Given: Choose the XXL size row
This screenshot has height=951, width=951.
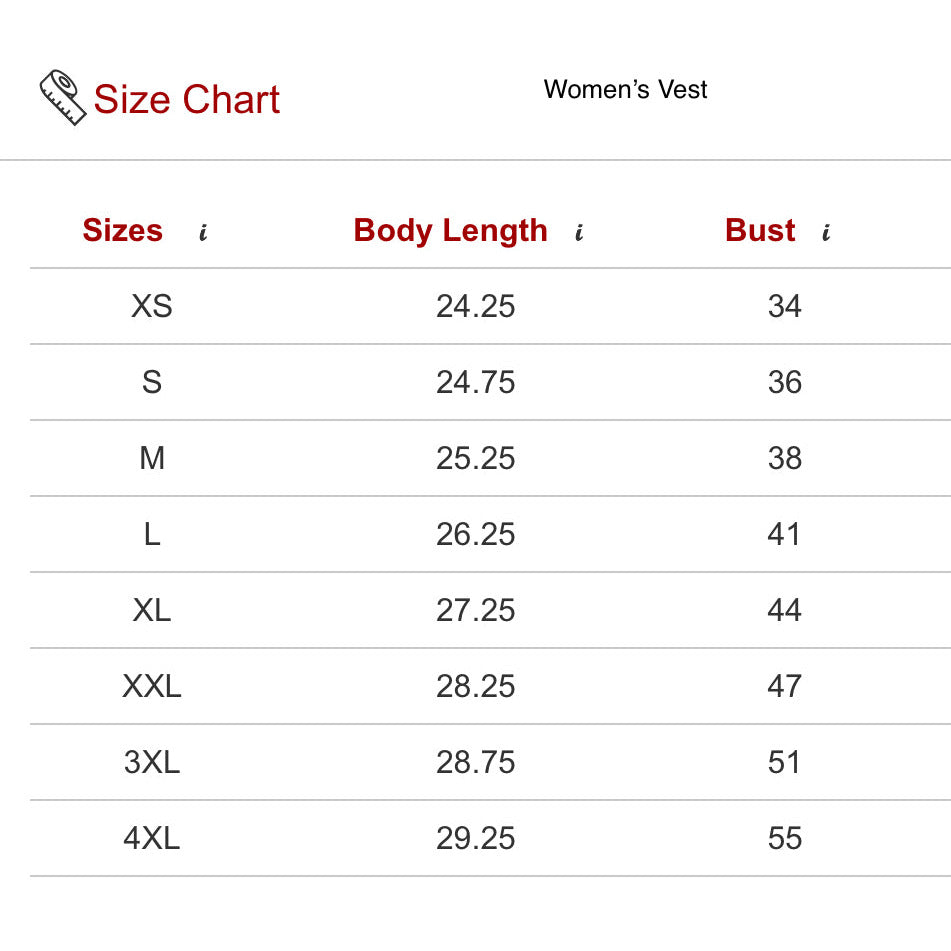Looking at the screenshot, I should pyautogui.click(x=152, y=686).
